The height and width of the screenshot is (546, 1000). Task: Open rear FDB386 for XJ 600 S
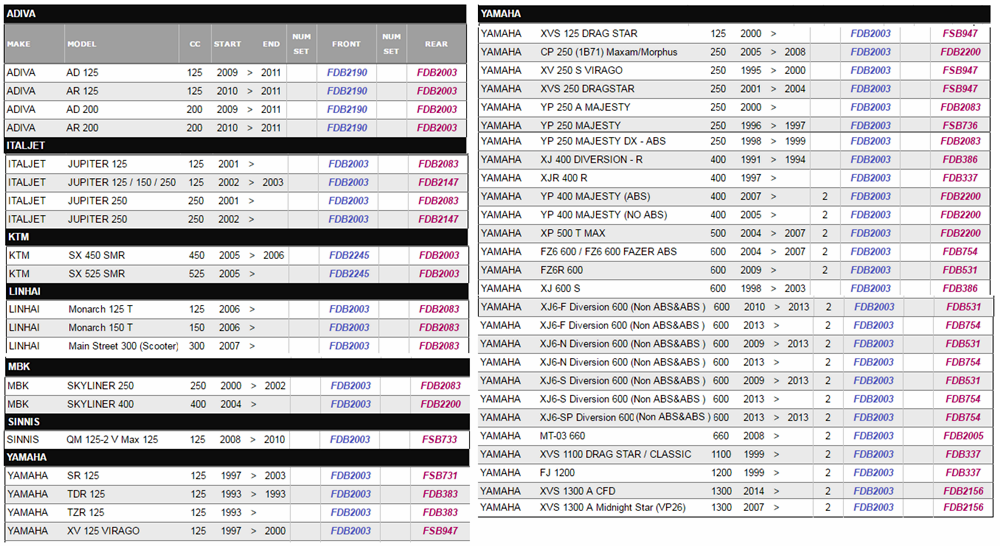[960, 288]
